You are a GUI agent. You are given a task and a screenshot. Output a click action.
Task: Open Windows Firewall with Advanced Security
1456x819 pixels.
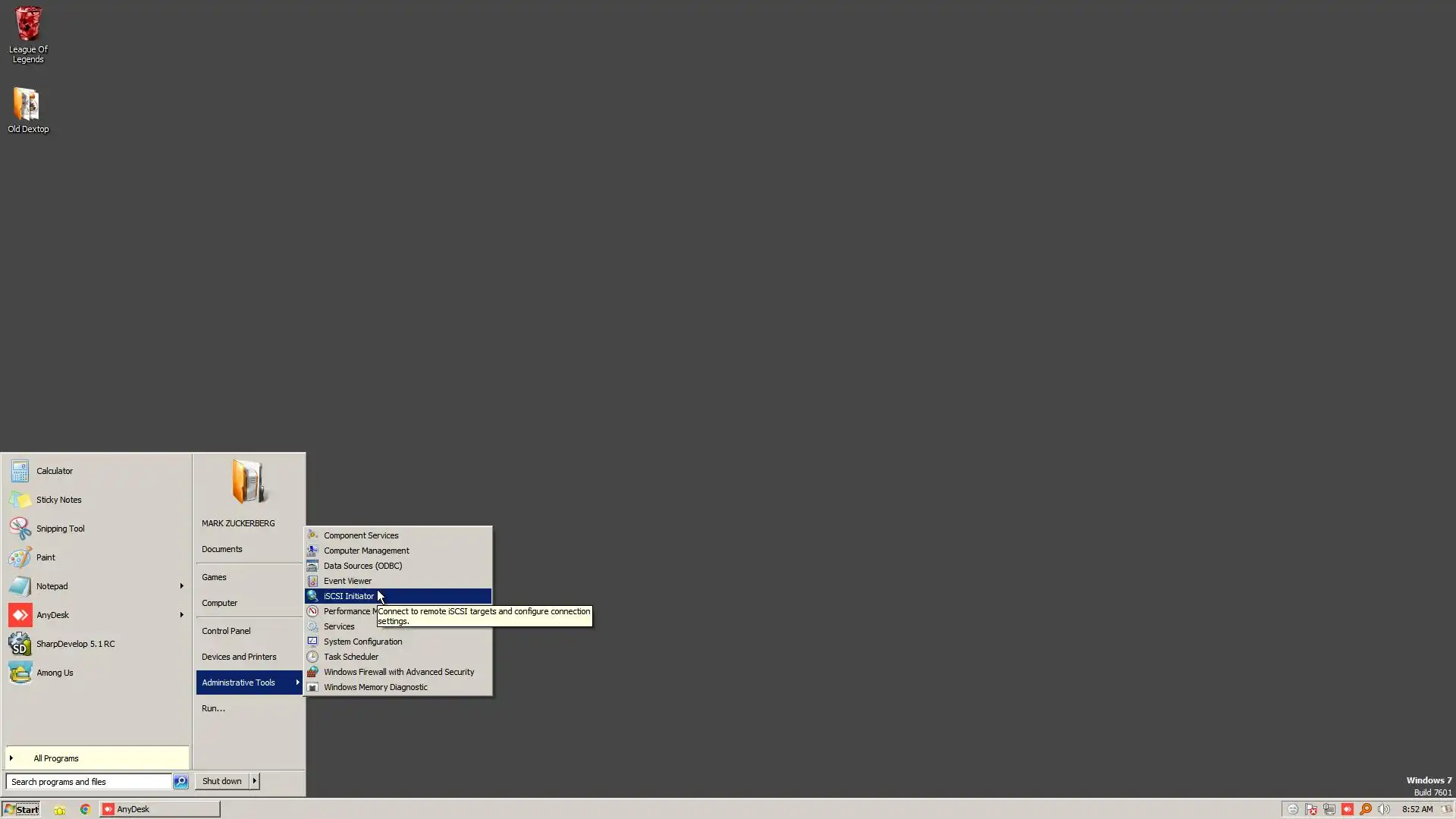click(398, 672)
